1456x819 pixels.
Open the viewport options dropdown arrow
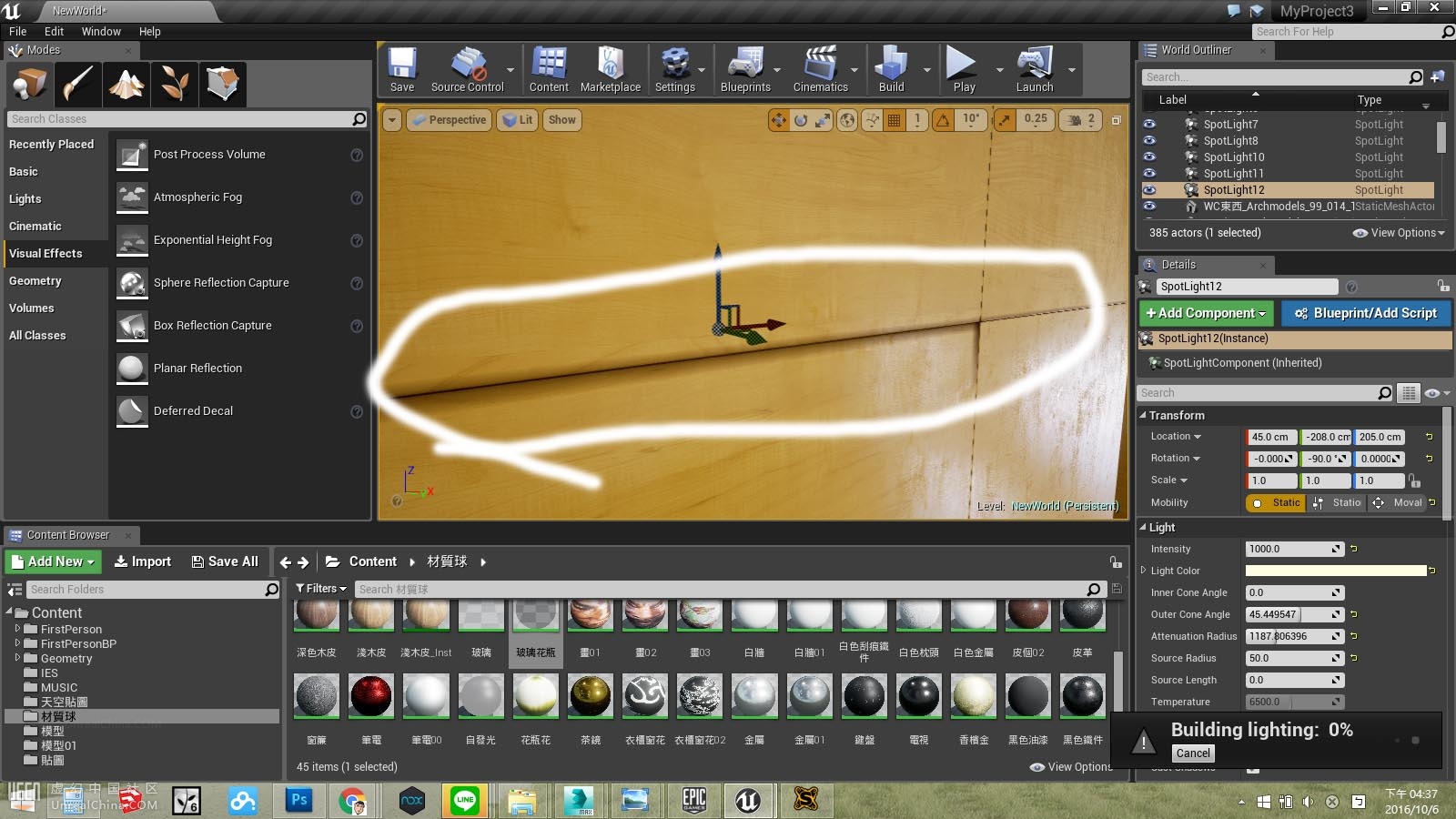392,120
